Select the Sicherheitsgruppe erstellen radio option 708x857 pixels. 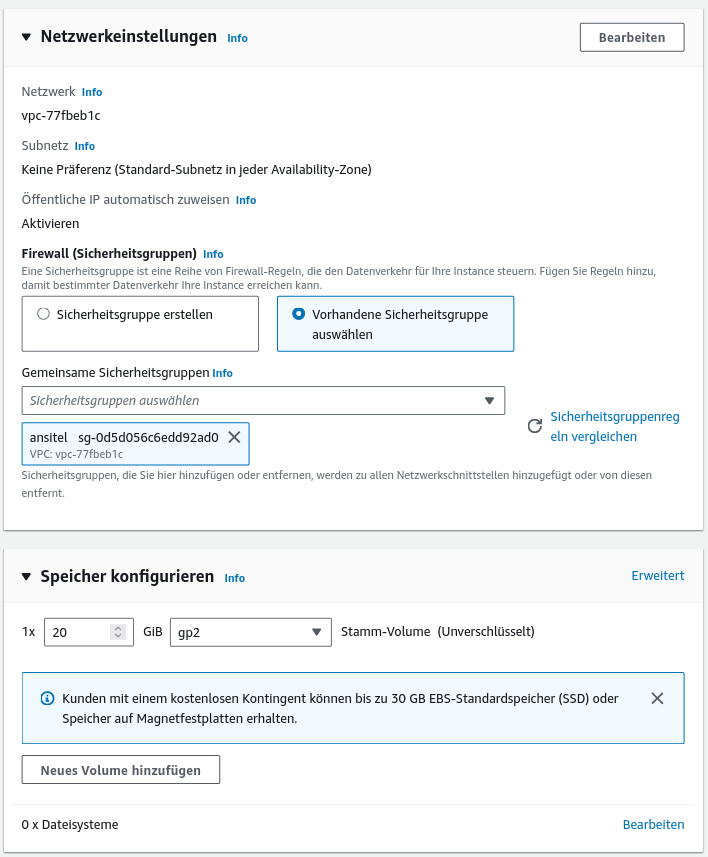tap(43, 314)
